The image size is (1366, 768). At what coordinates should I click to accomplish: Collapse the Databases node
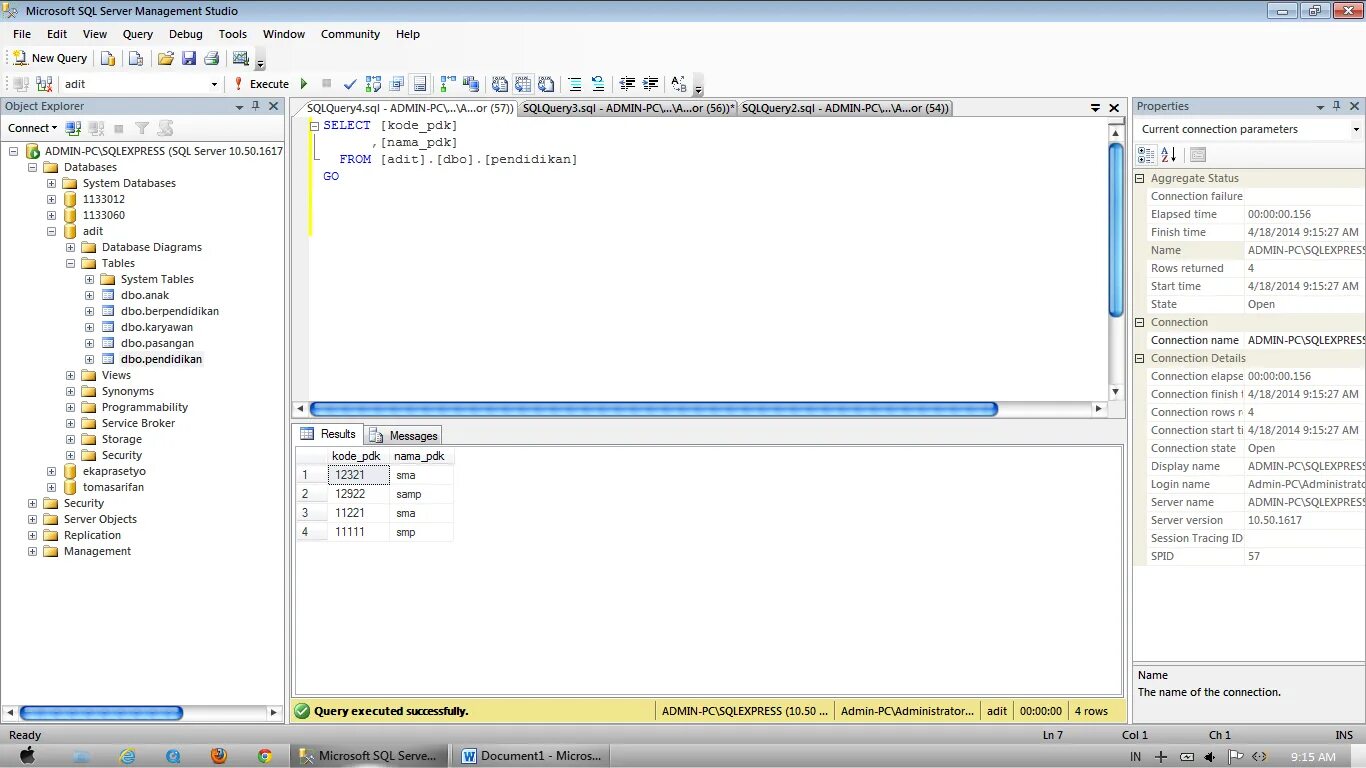(x=32, y=167)
